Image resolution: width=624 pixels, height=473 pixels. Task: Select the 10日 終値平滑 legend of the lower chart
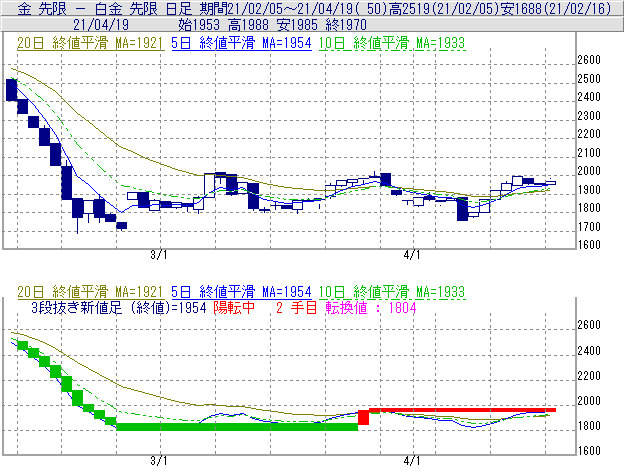392,292
